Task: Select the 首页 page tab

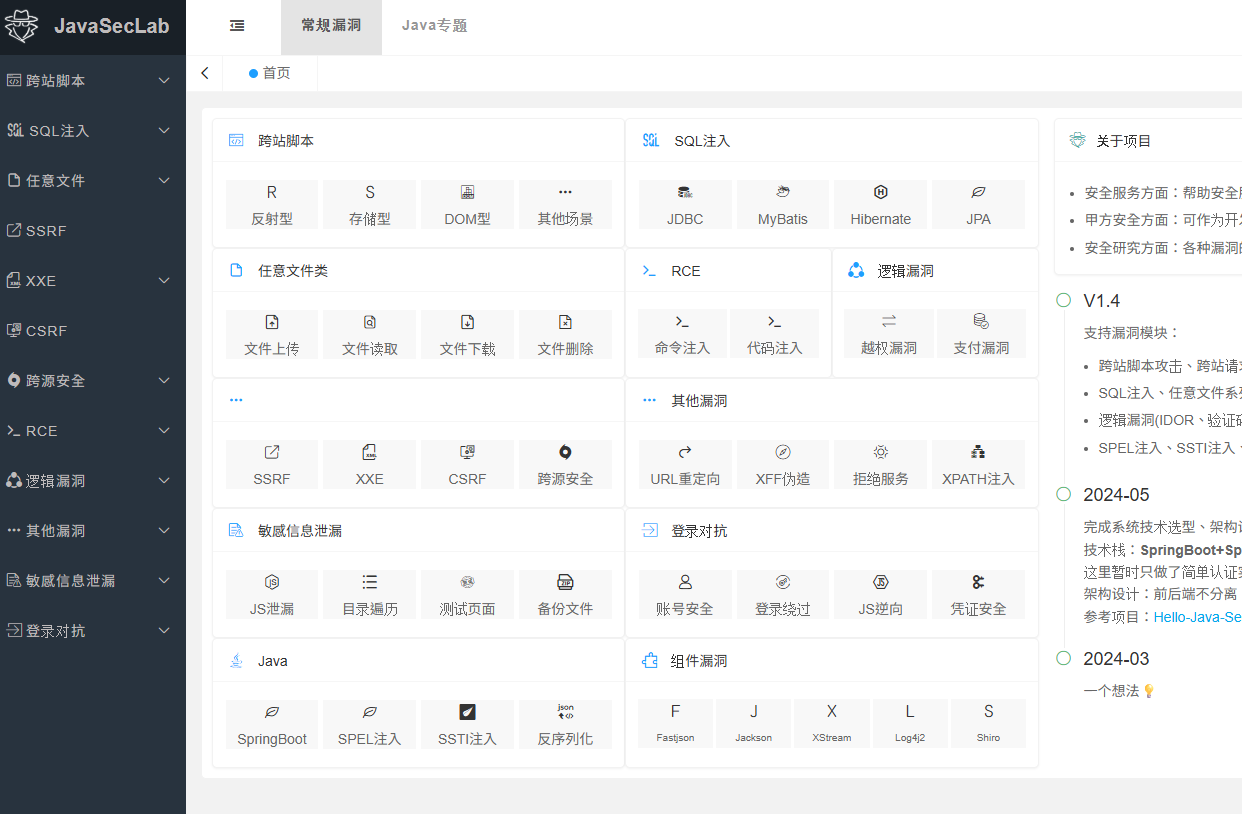Action: point(270,73)
